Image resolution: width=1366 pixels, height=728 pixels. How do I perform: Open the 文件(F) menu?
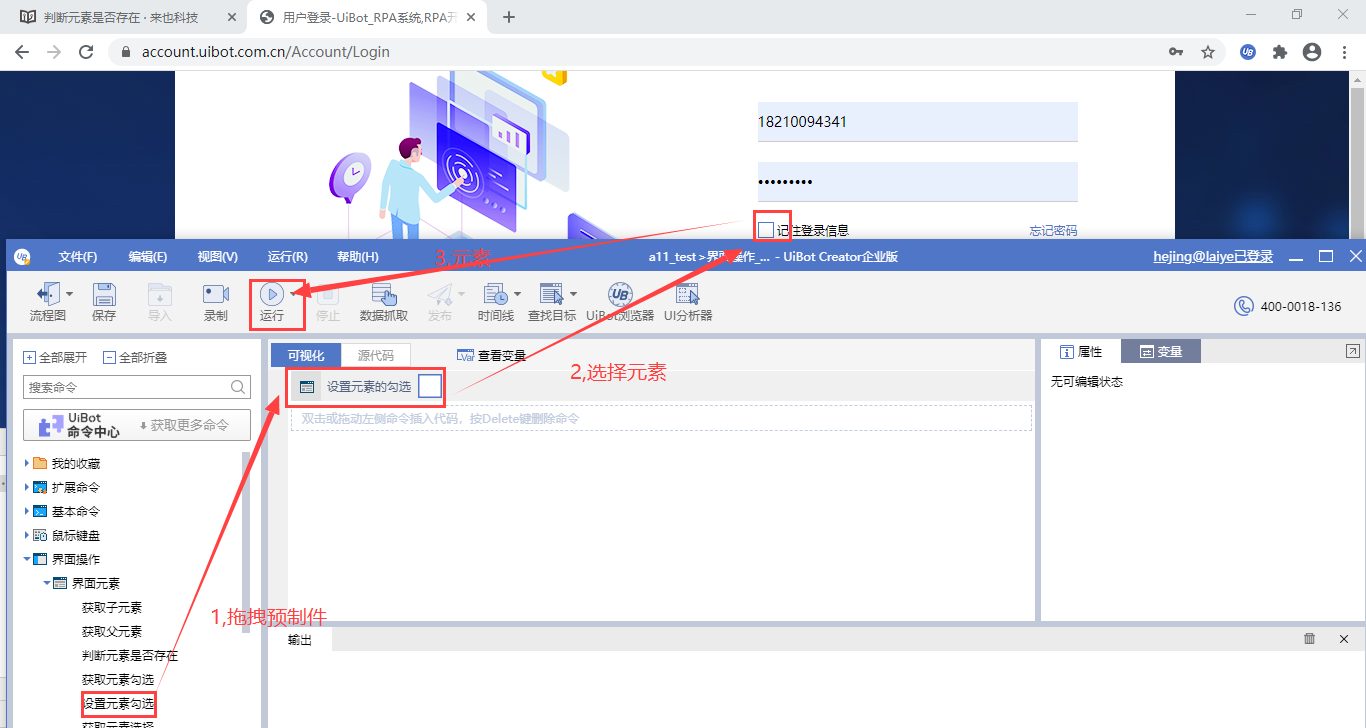coord(77,257)
